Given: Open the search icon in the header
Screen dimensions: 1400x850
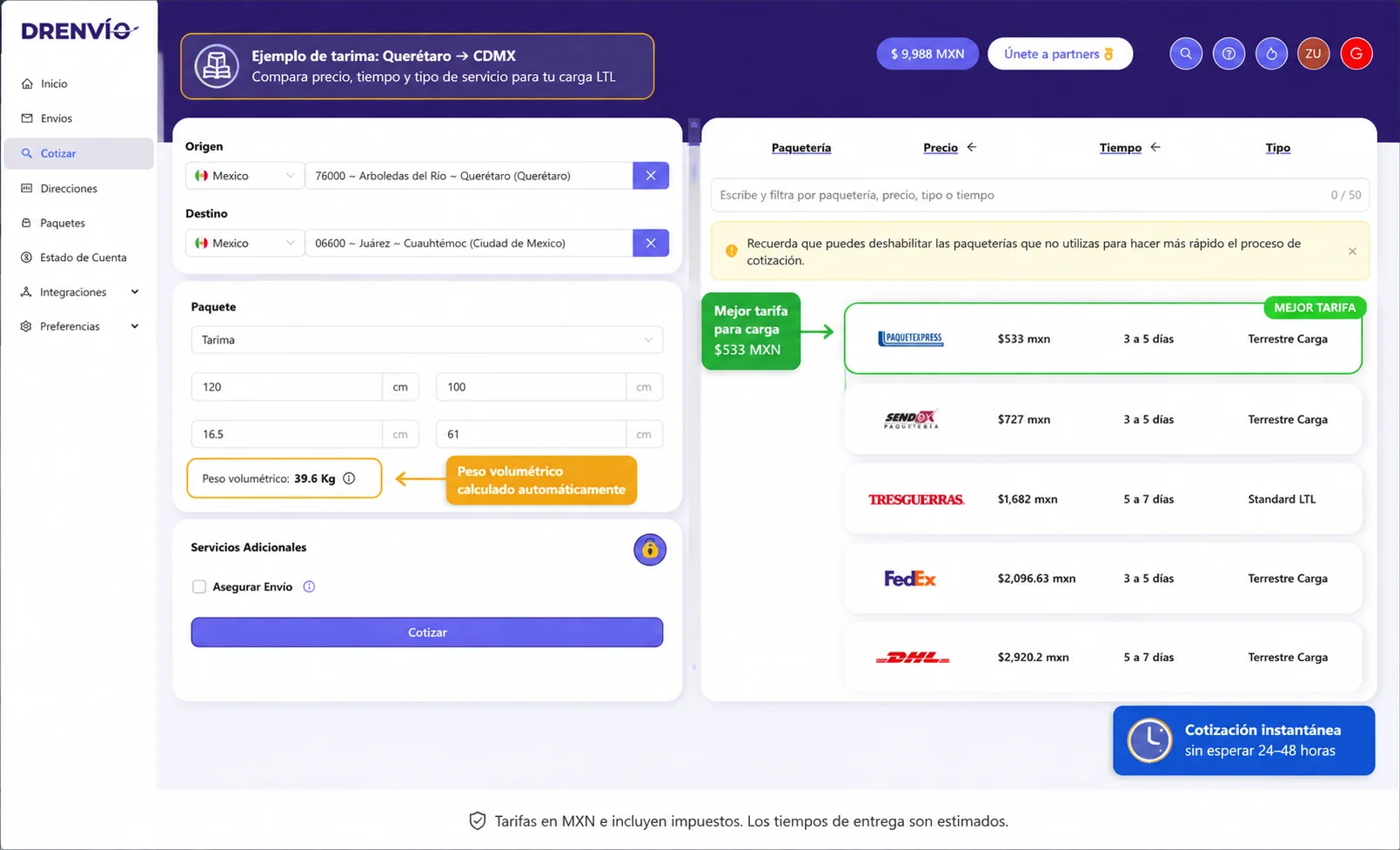Looking at the screenshot, I should tap(1185, 54).
